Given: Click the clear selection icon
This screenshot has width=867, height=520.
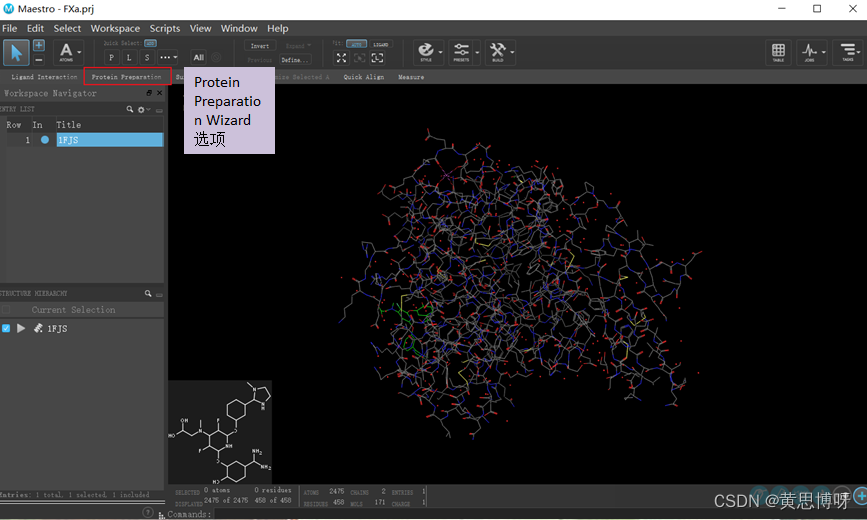Looking at the screenshot, I should [x=216, y=57].
